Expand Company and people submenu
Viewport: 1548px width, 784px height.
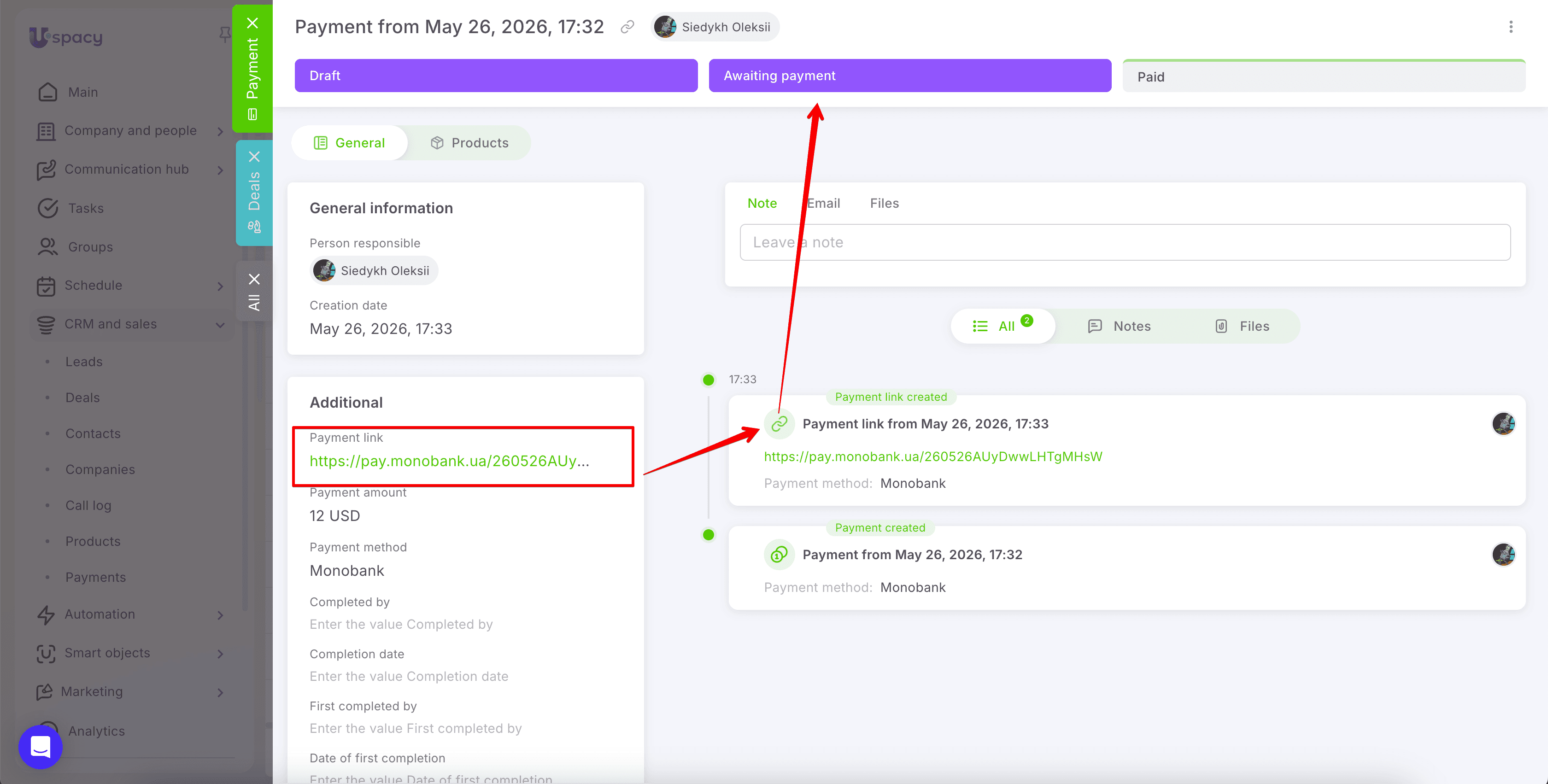click(221, 131)
